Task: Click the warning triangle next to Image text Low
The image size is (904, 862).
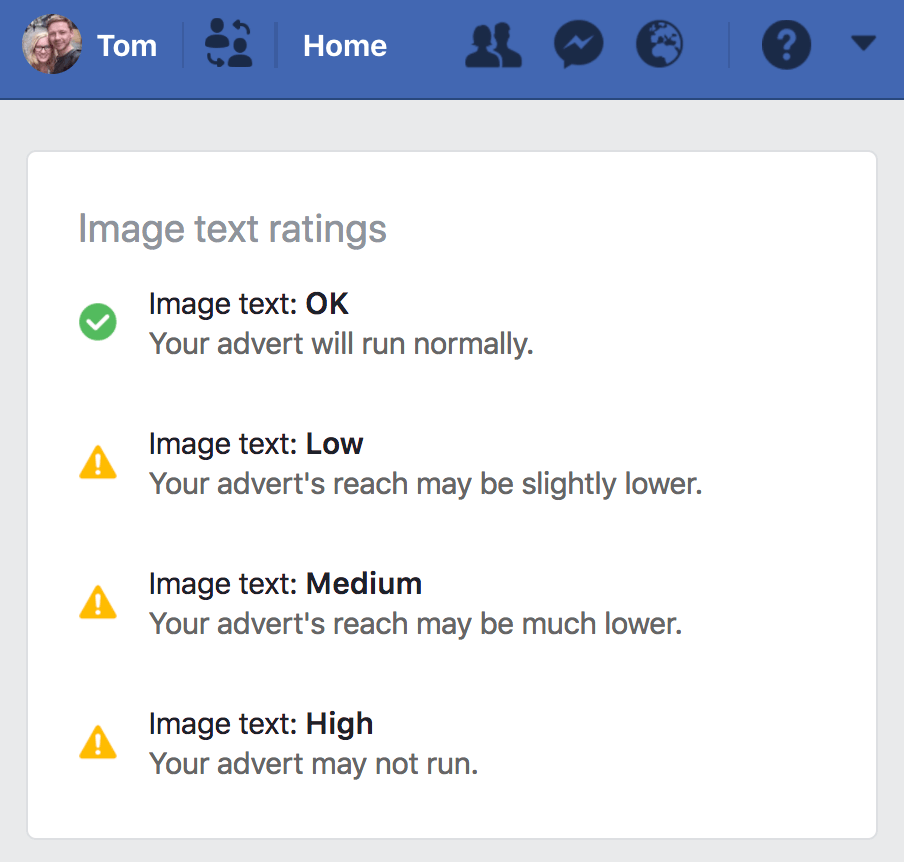Action: pos(97,462)
